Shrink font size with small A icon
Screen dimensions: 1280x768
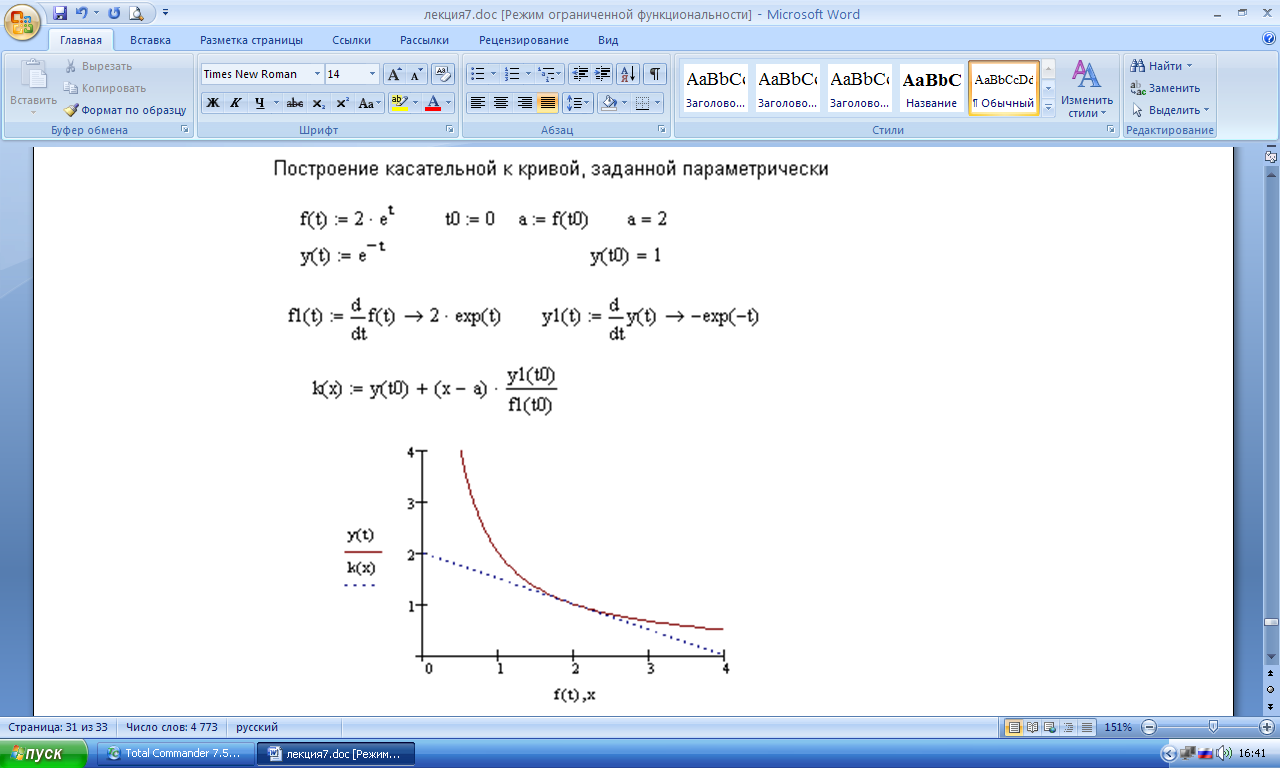[x=417, y=74]
